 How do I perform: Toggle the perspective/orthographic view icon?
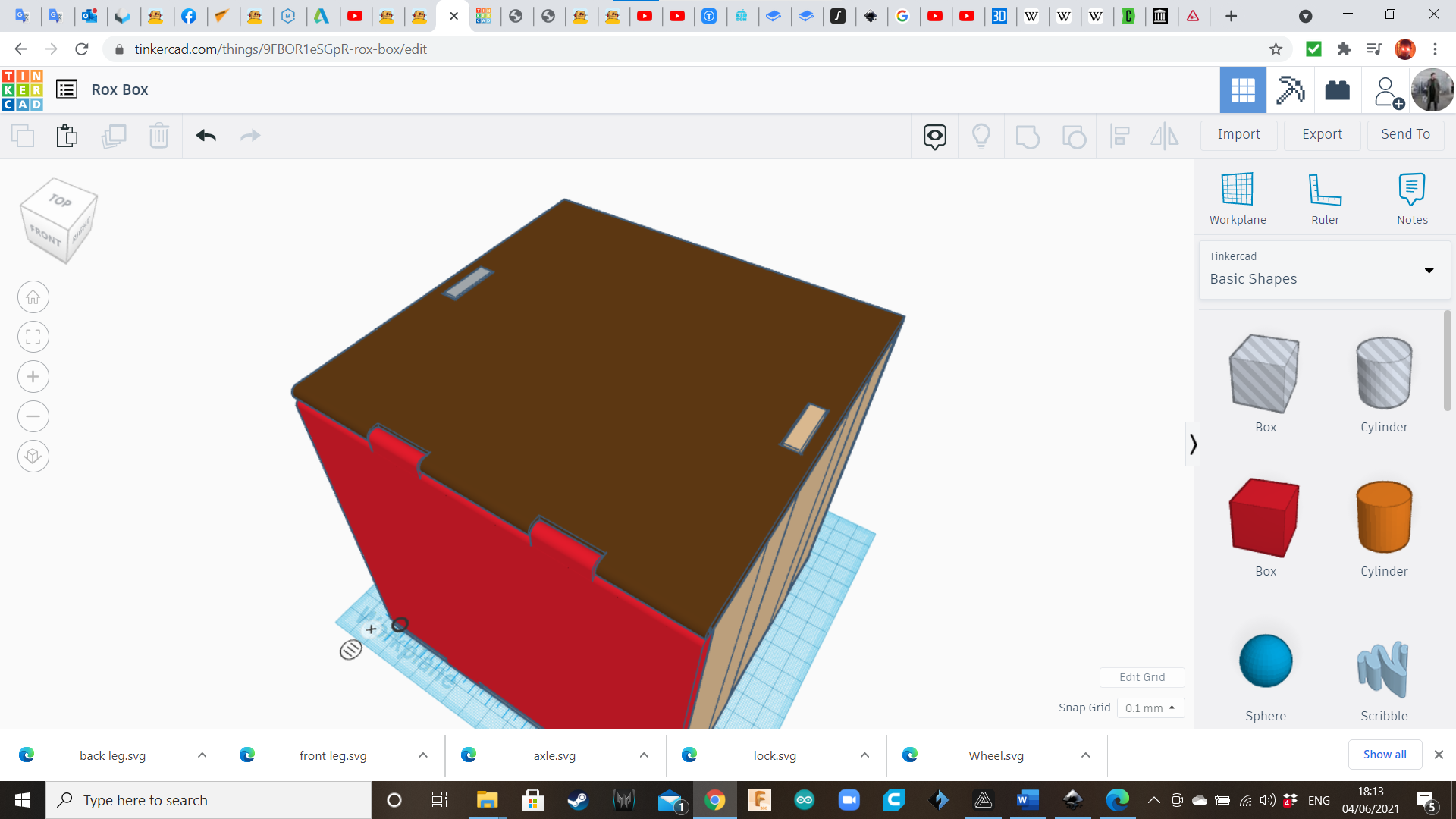point(33,457)
